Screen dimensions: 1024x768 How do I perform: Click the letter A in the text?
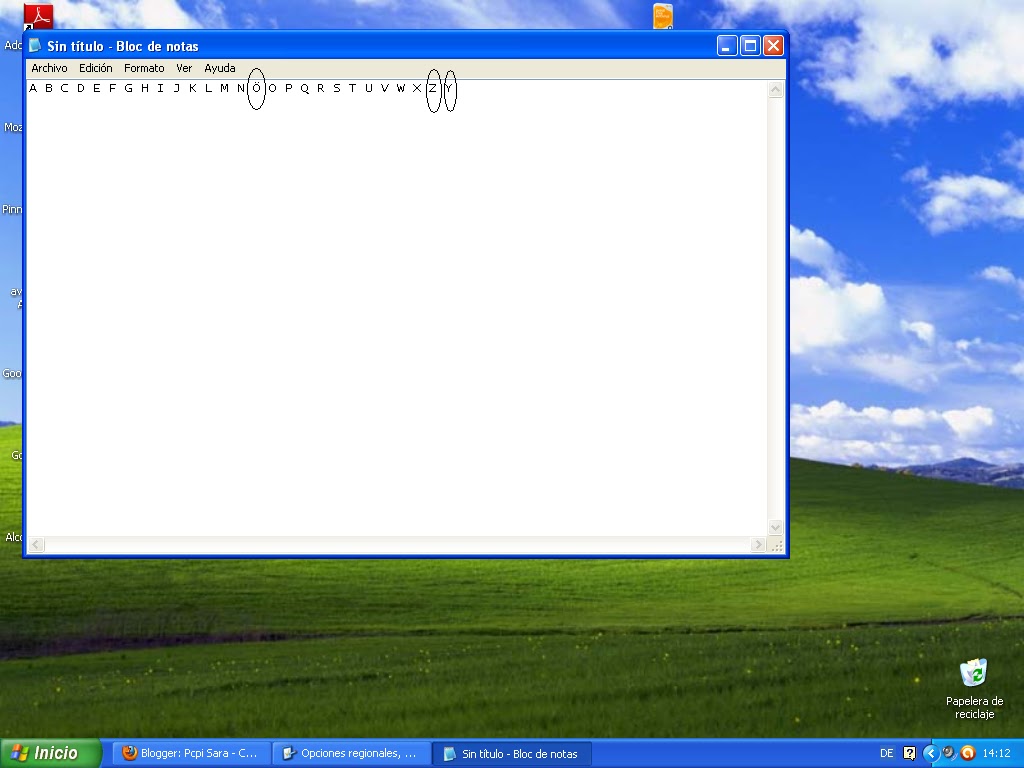click(x=33, y=88)
